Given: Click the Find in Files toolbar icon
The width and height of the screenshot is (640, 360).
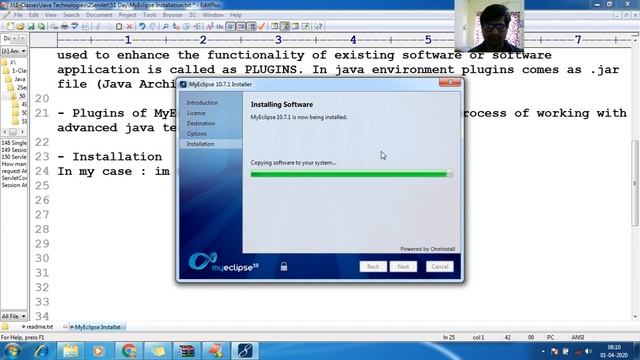Looking at the screenshot, I should tap(187, 27).
